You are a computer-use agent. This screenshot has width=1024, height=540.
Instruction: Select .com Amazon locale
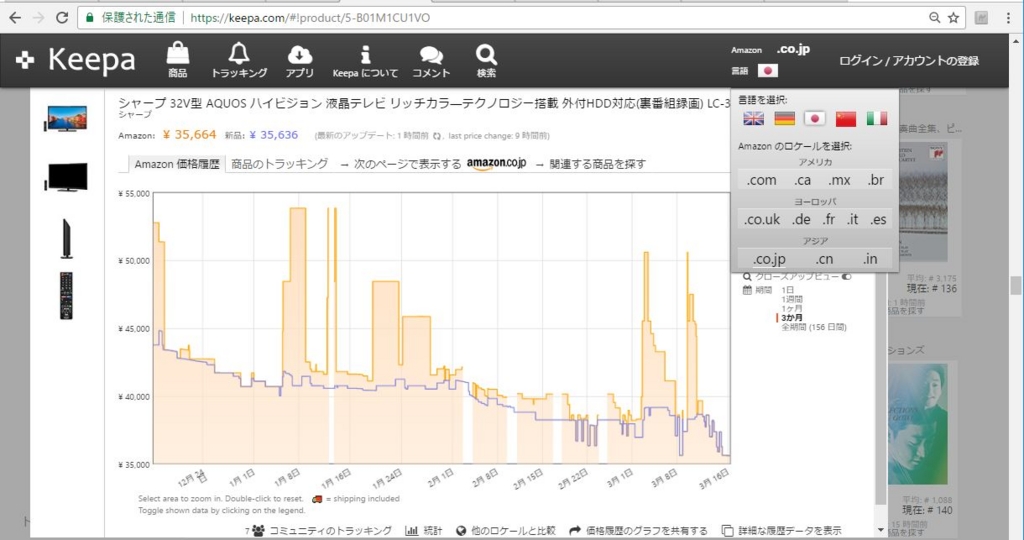click(x=761, y=180)
